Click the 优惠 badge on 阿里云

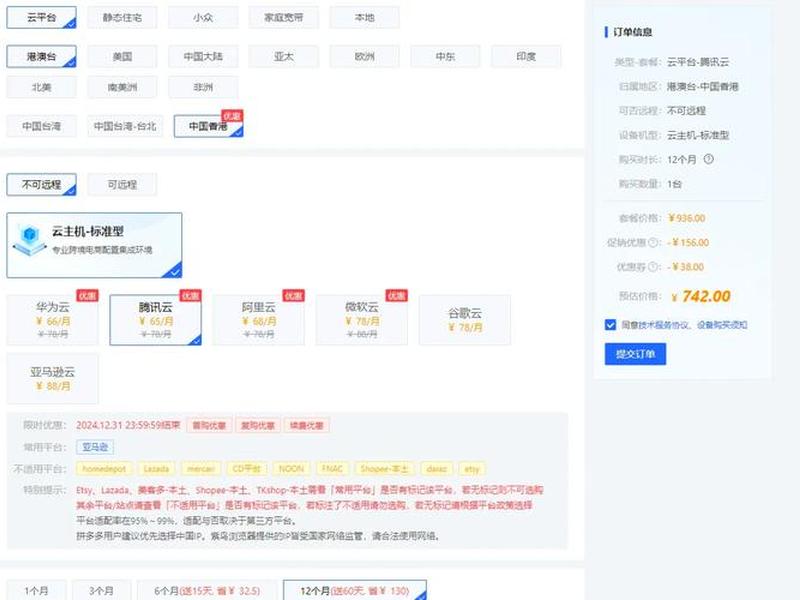tap(293, 295)
